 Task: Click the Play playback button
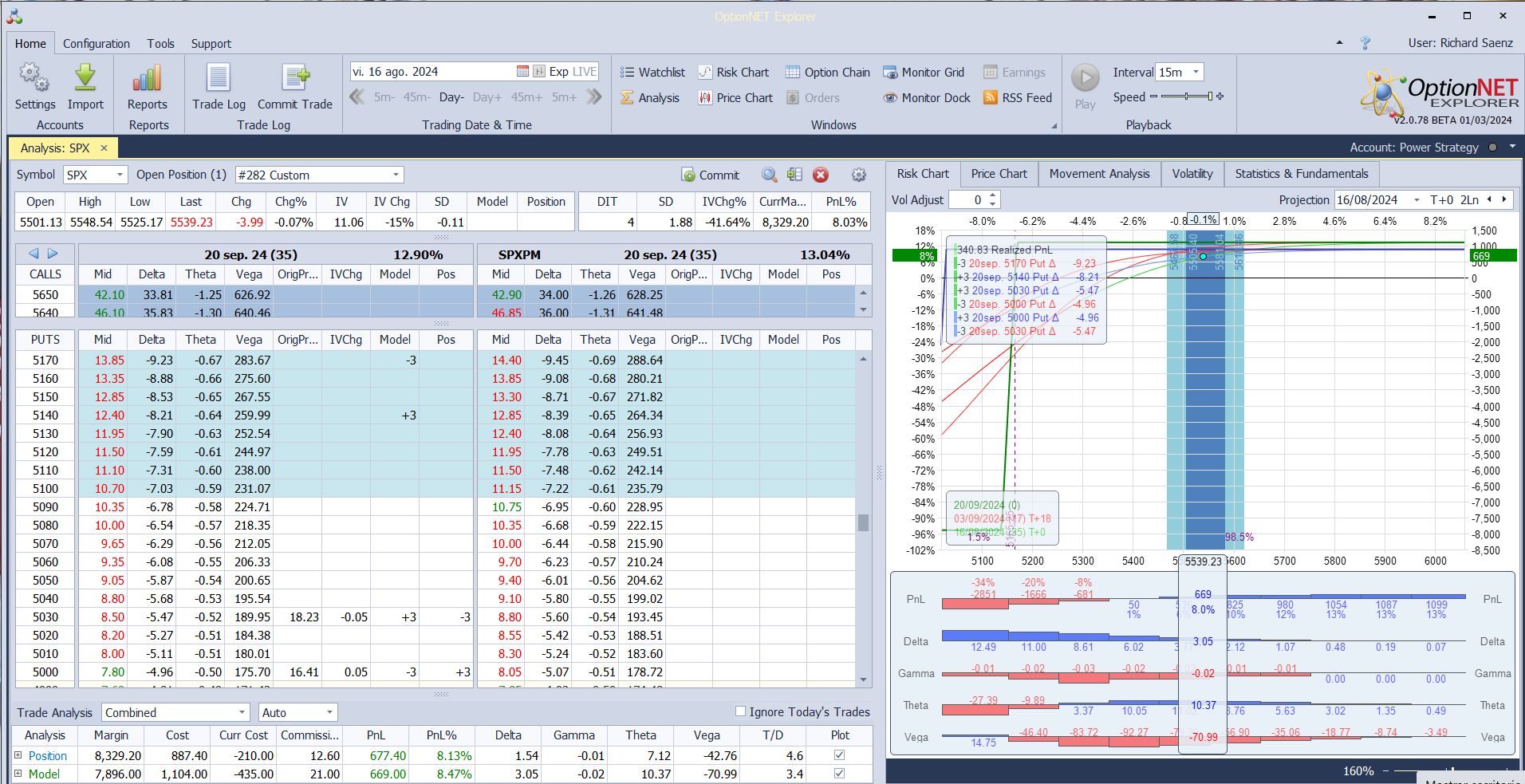(1085, 78)
